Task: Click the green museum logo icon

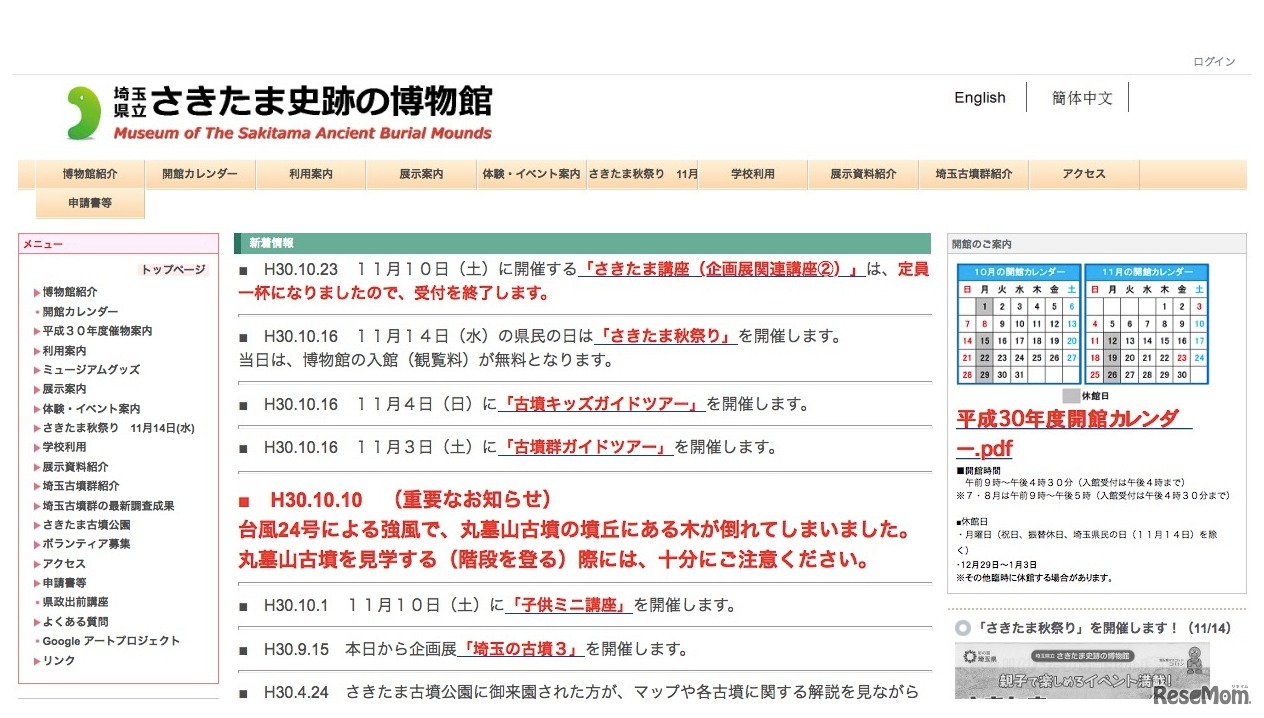Action: [x=84, y=113]
